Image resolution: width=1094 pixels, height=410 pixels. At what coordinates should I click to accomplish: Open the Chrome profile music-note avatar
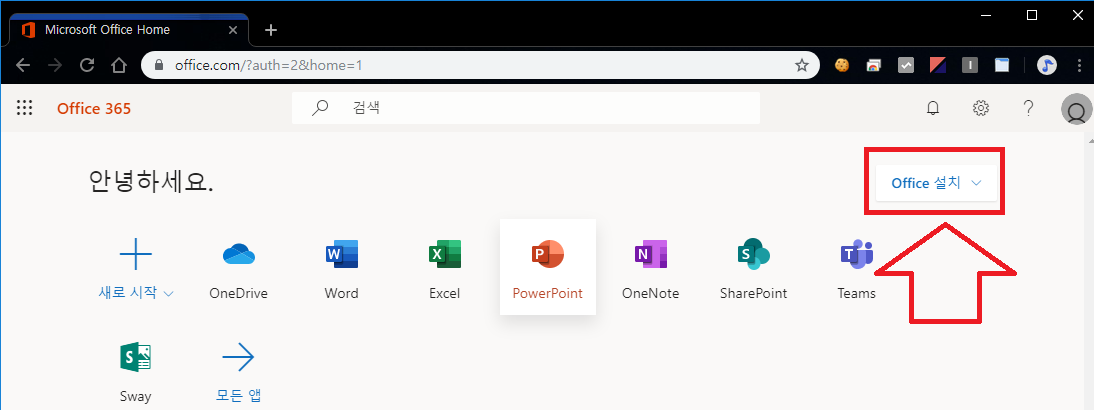pos(1047,66)
